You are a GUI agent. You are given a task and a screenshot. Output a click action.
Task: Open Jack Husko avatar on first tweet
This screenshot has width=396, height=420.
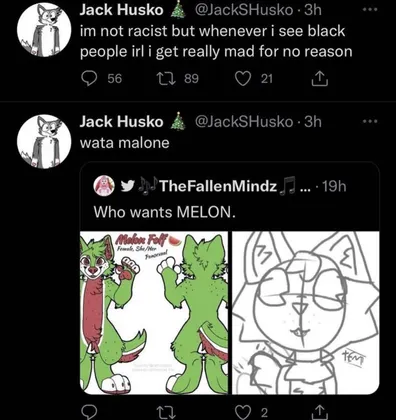coord(44,30)
